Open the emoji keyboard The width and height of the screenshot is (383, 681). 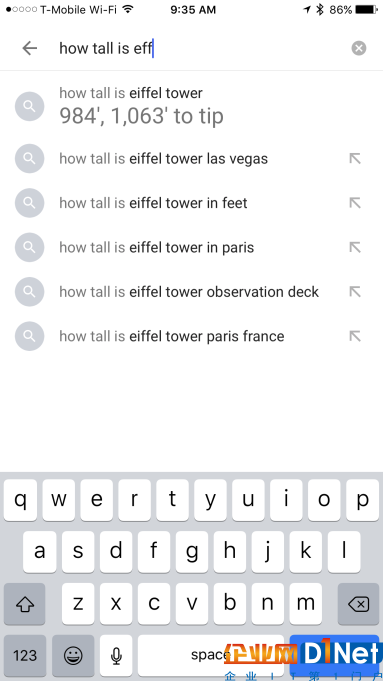[x=73, y=655]
